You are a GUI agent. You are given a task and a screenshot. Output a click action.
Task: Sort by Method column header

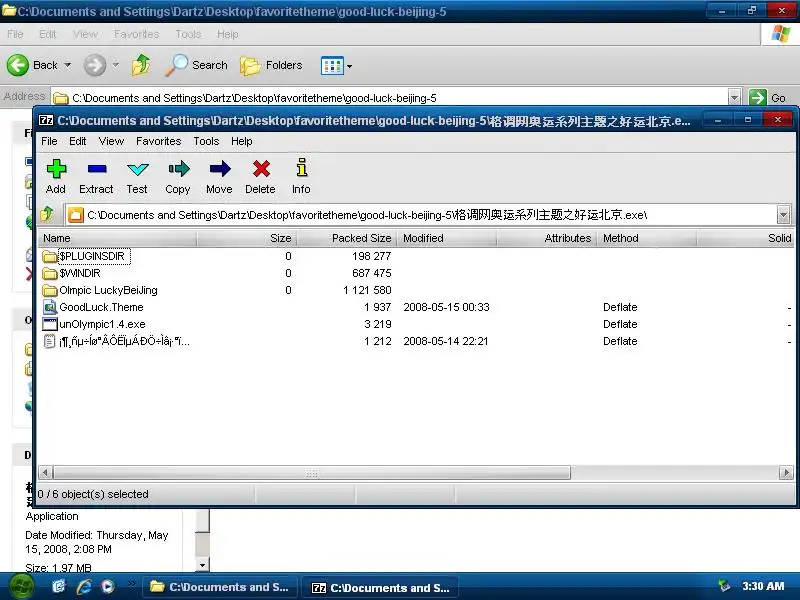pyautogui.click(x=647, y=238)
